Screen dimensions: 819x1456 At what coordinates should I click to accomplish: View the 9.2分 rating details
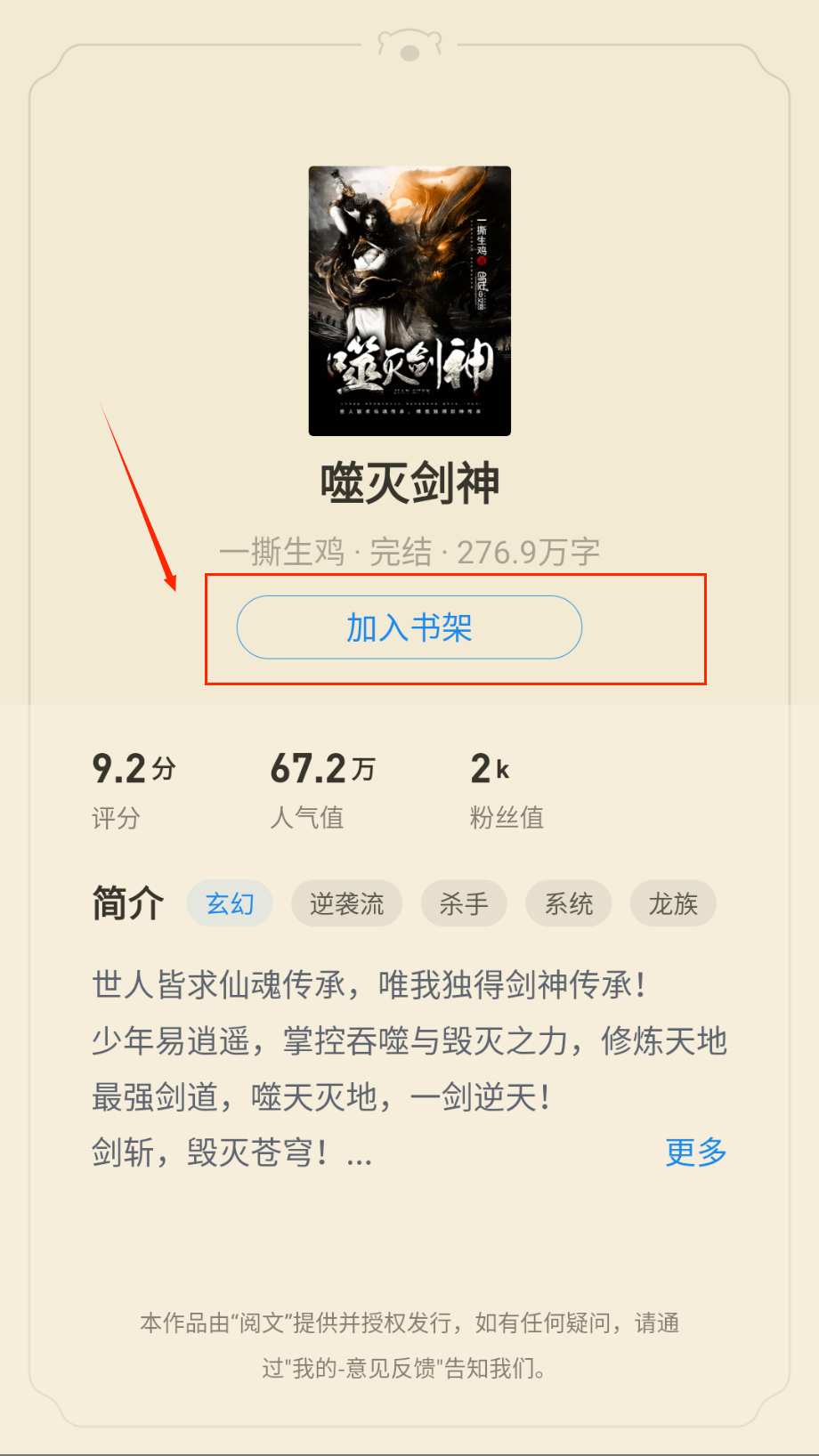(134, 768)
